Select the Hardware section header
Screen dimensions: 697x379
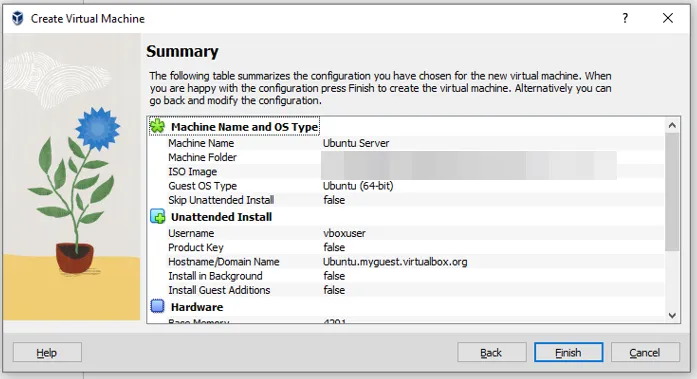click(197, 307)
